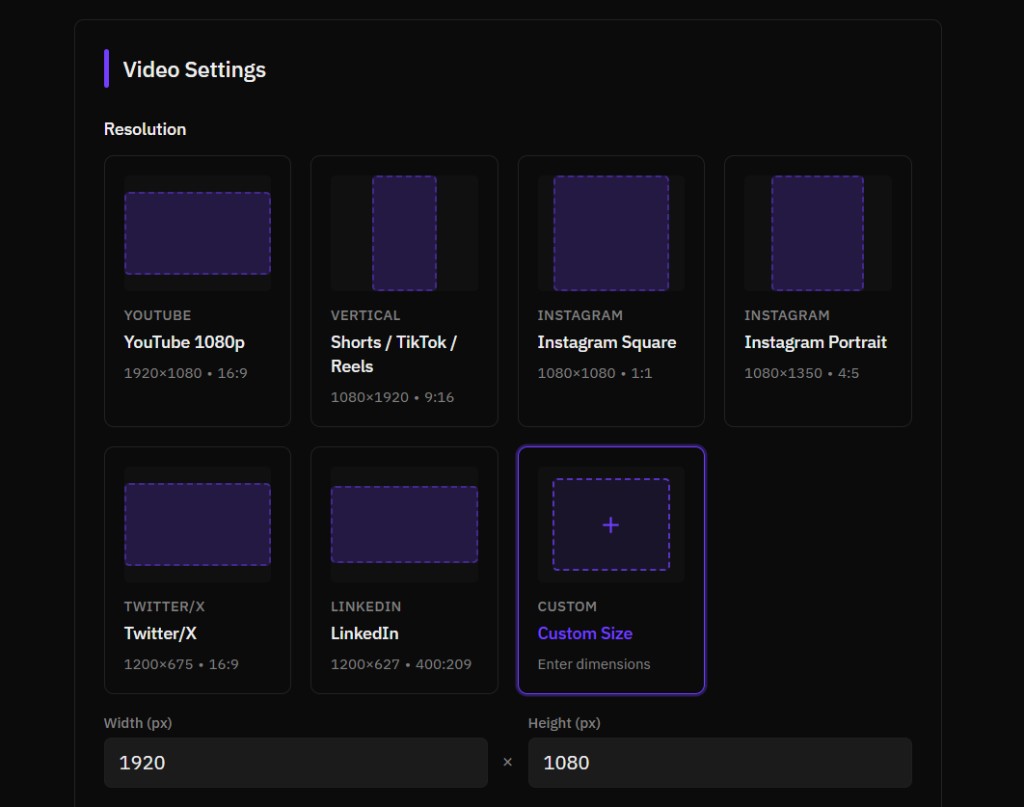Select the YouTube 1080p resolution preset
1024x807 pixels.
pyautogui.click(x=197, y=291)
